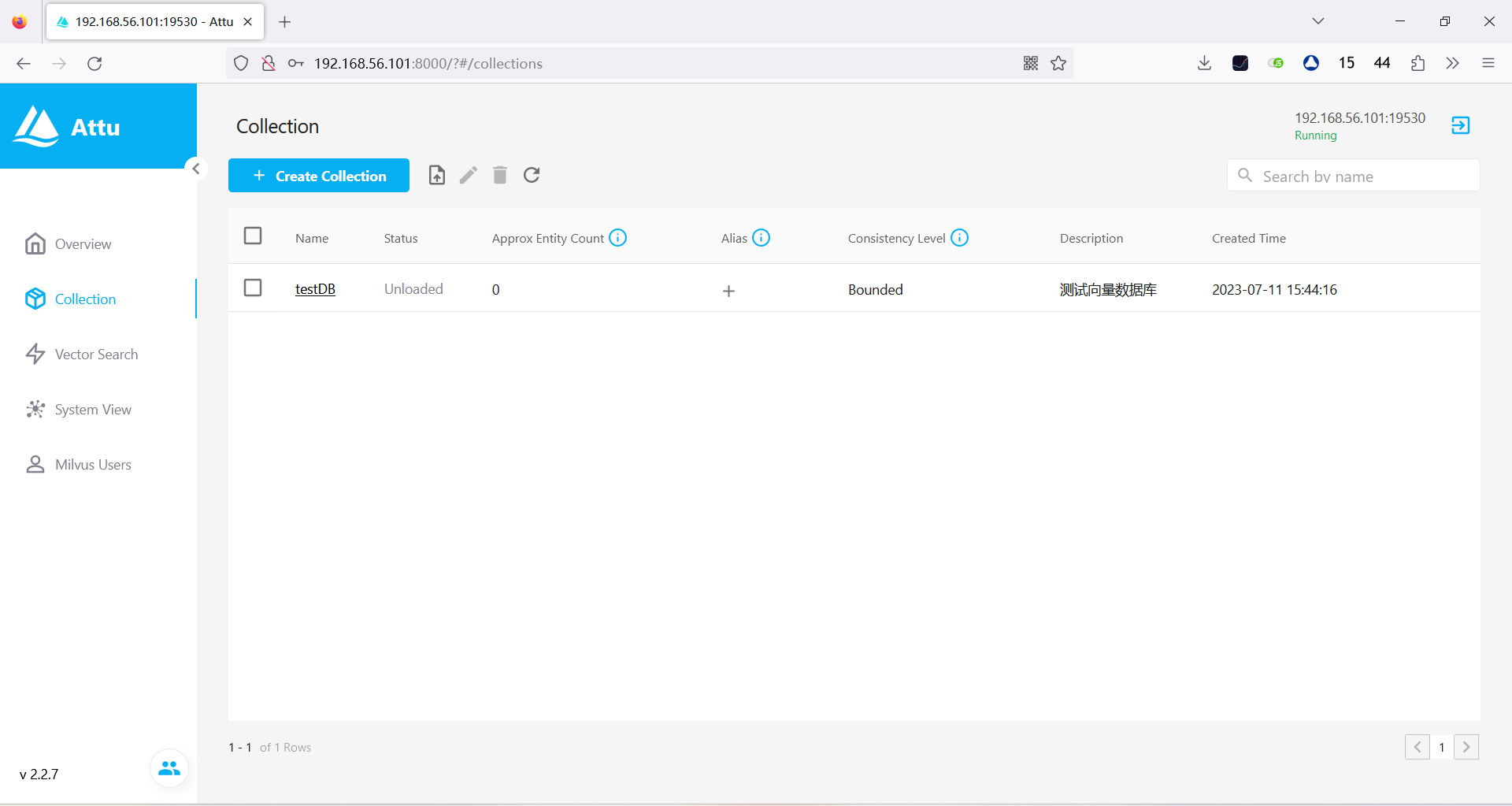Collapse the sidebar navigation panel
The width and height of the screenshot is (1512, 806).
pyautogui.click(x=196, y=169)
